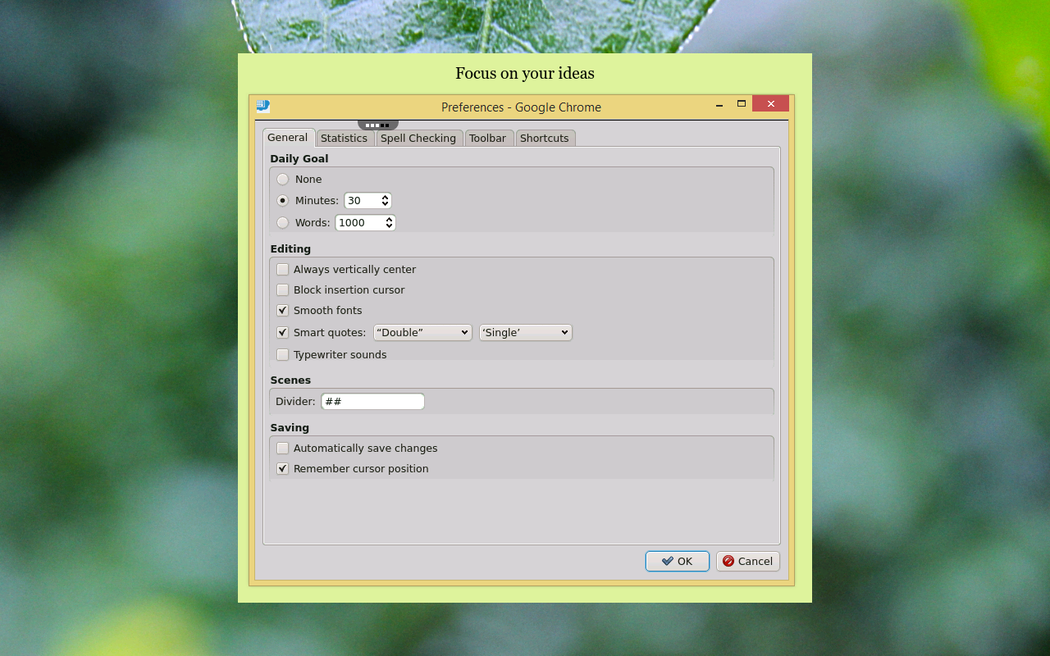Click the scene Divider text field
Viewport: 1050px width, 656px height.
[372, 402]
